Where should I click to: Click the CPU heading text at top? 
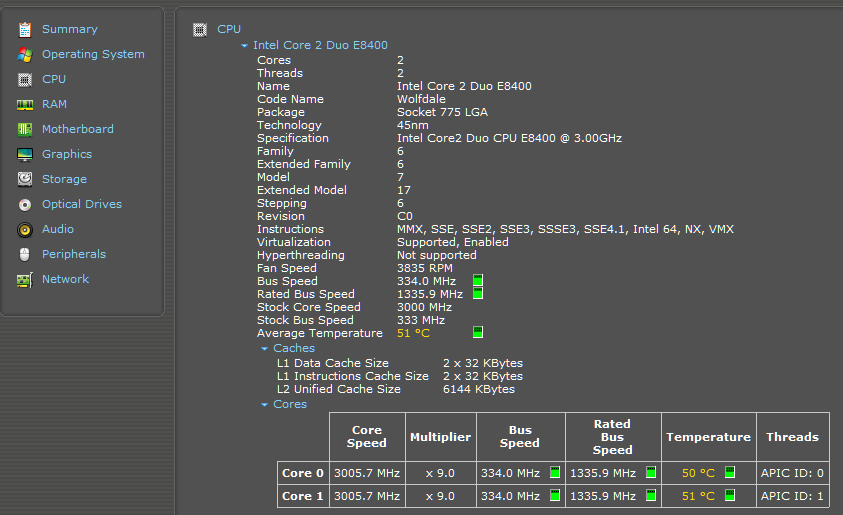pyautogui.click(x=229, y=29)
